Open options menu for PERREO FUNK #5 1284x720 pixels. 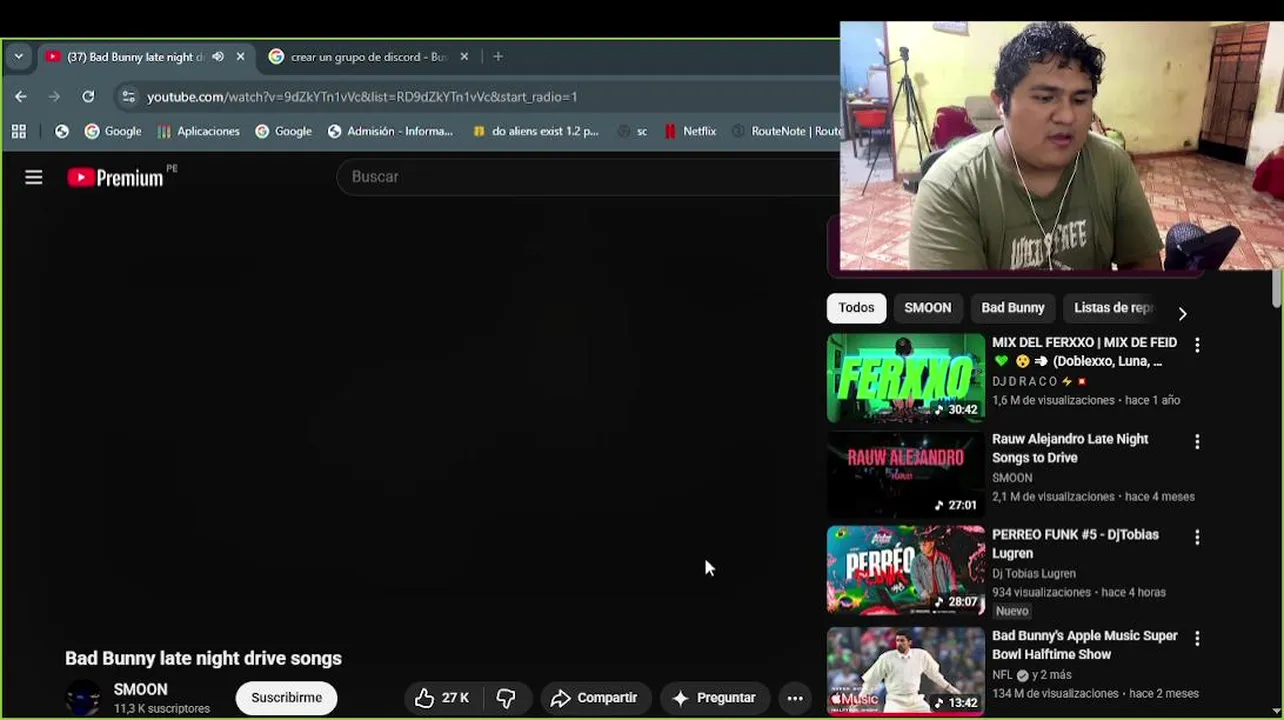(x=1197, y=537)
